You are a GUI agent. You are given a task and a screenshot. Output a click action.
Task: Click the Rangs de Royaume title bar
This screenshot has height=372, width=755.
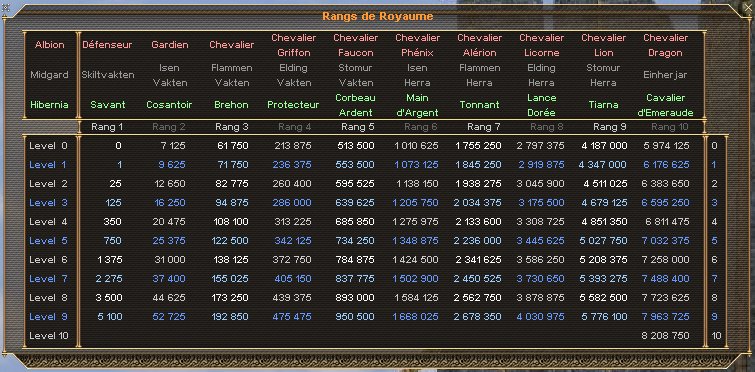point(378,16)
